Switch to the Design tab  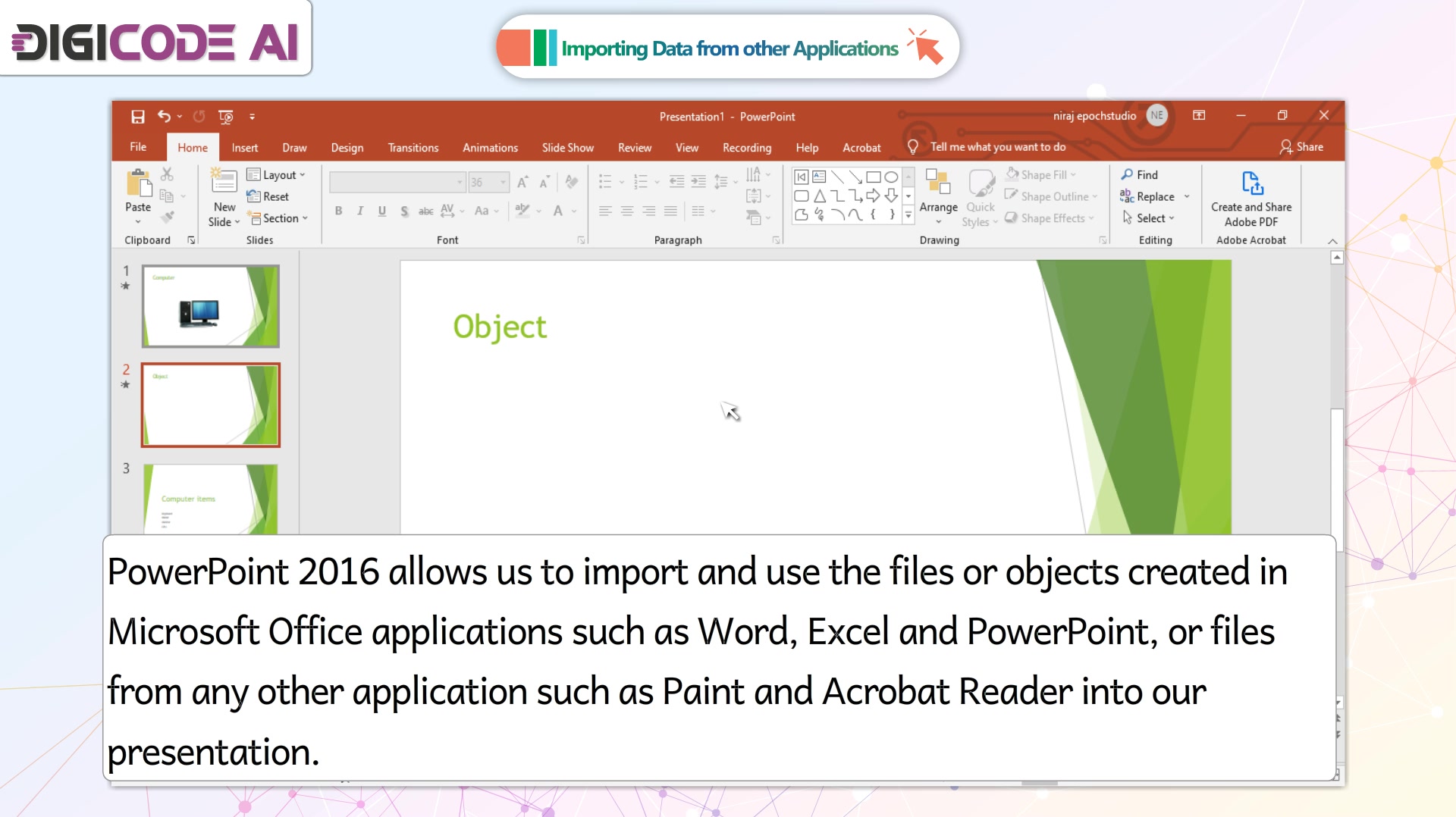pos(347,148)
